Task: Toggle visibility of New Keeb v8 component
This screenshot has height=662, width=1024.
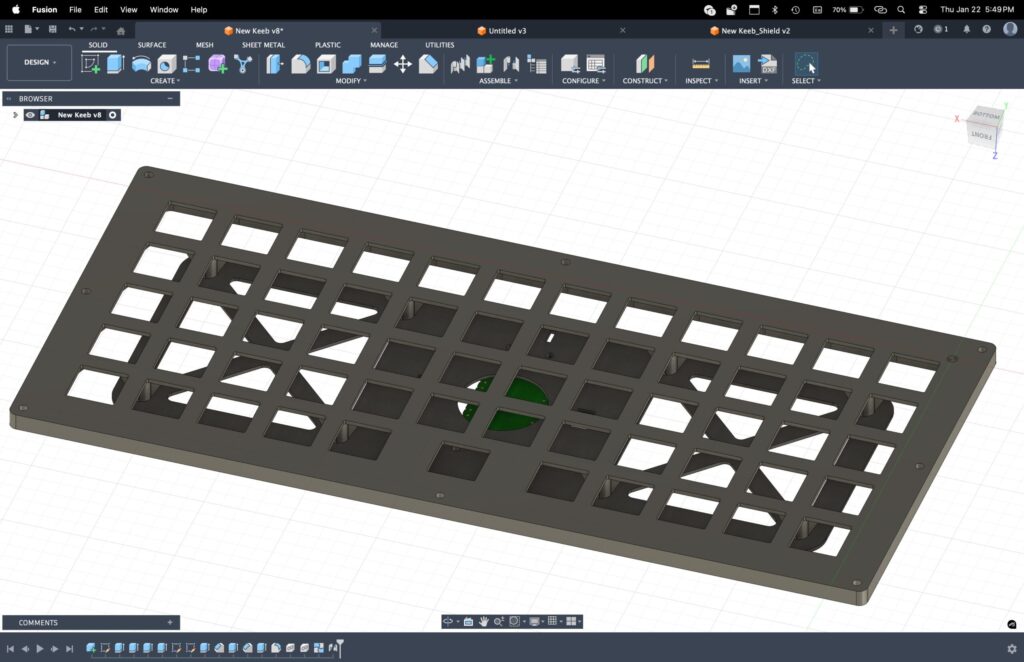Action: coord(31,115)
